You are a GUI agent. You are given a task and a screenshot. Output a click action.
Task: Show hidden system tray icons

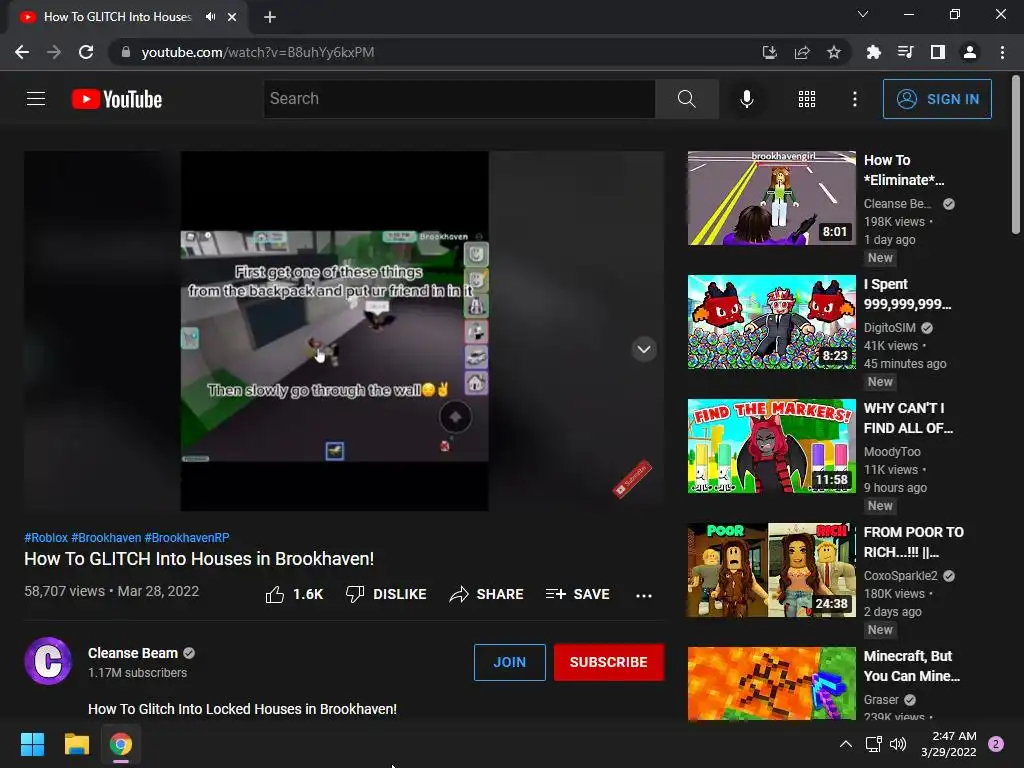point(846,744)
